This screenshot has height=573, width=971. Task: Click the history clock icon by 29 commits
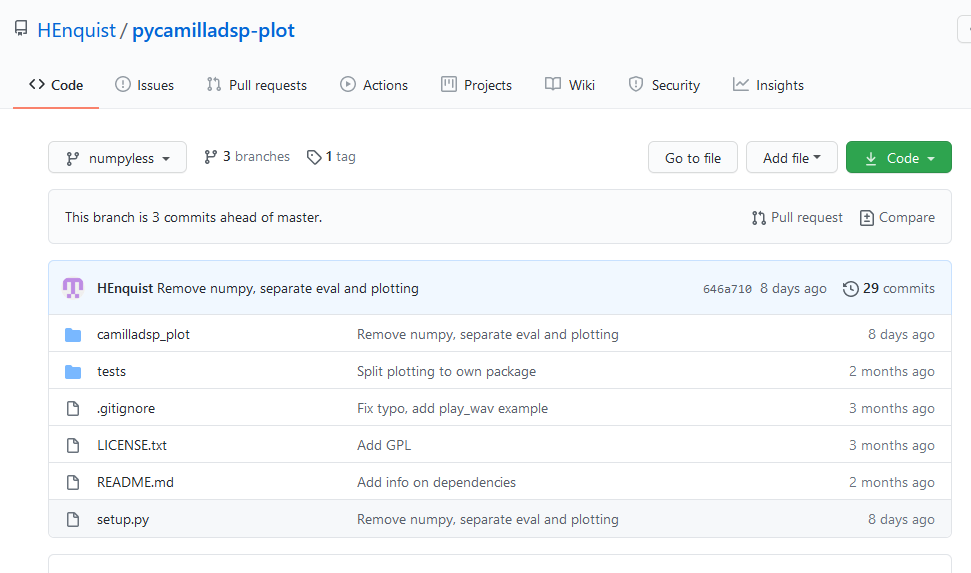(850, 289)
